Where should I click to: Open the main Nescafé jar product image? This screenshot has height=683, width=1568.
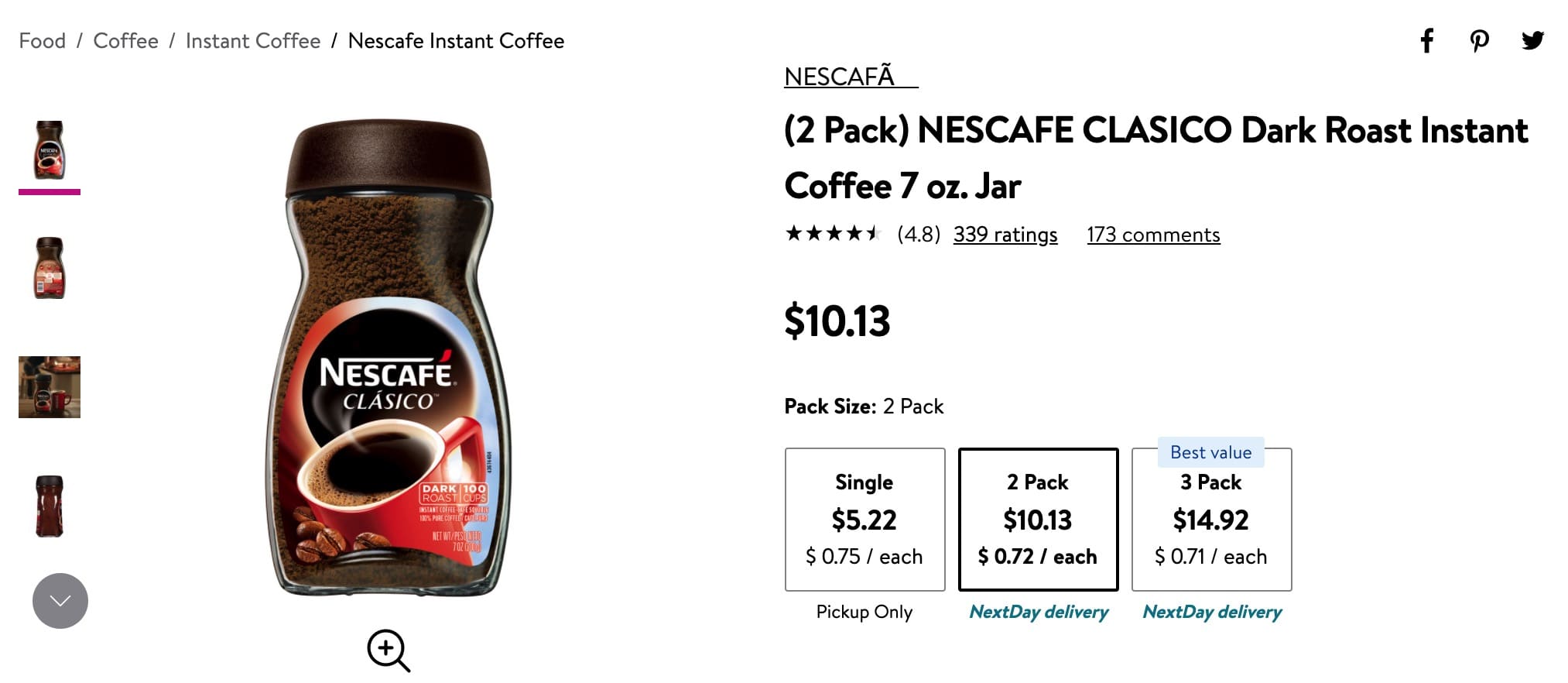click(x=389, y=358)
